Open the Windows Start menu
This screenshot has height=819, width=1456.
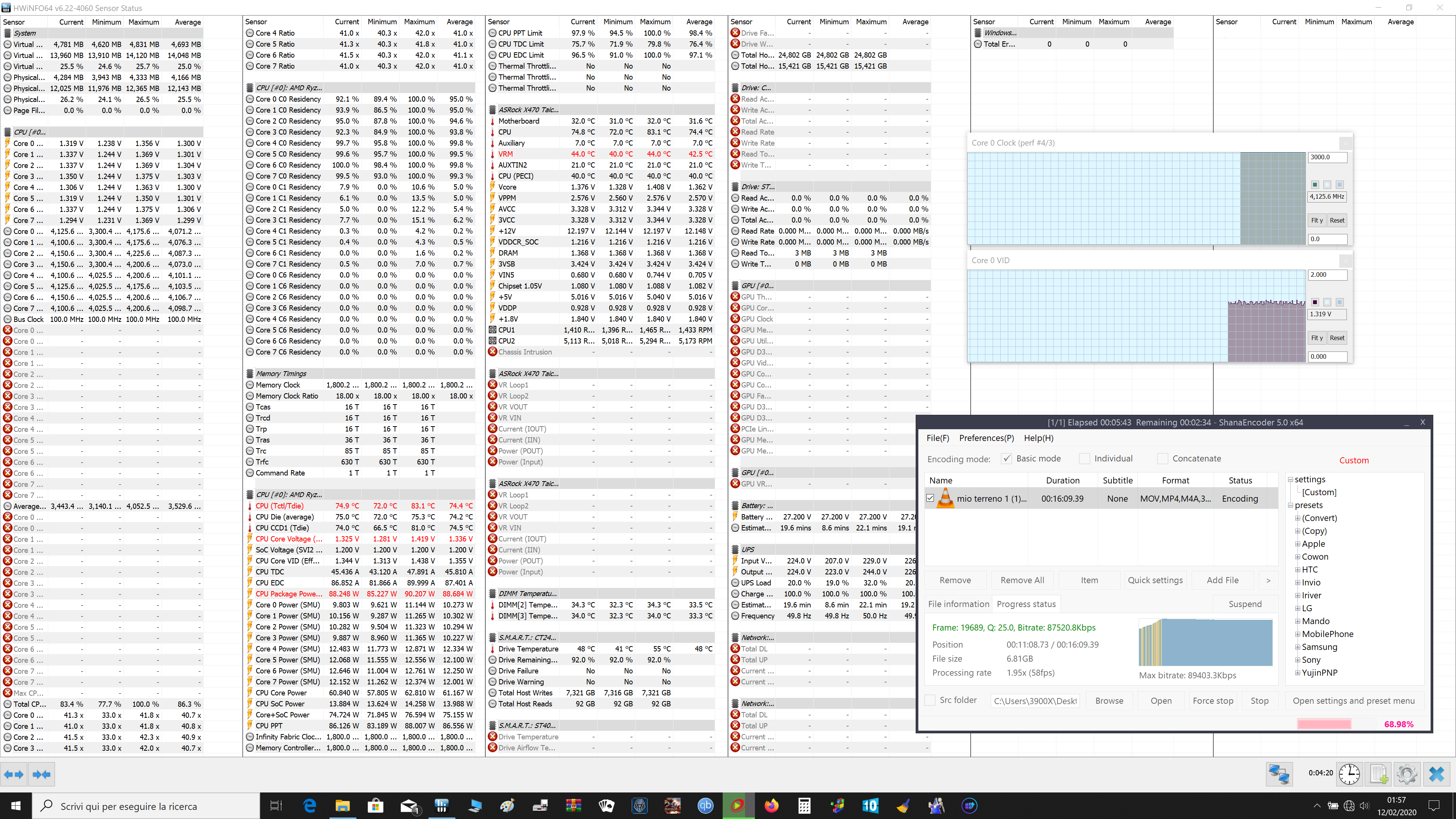(x=16, y=806)
